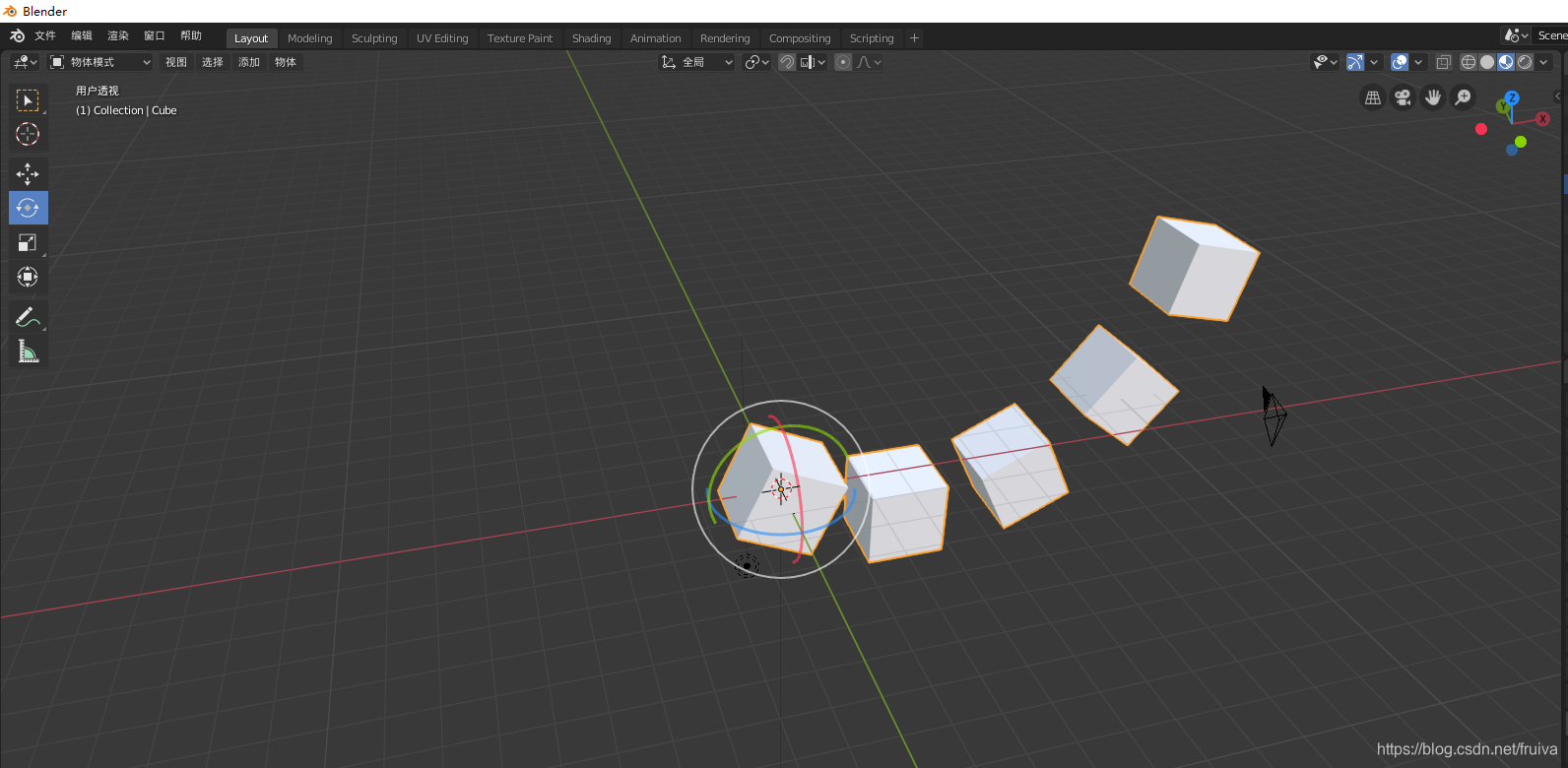Open the 渲染 (Render) menu
The width and height of the screenshot is (1568, 768).
tap(118, 35)
